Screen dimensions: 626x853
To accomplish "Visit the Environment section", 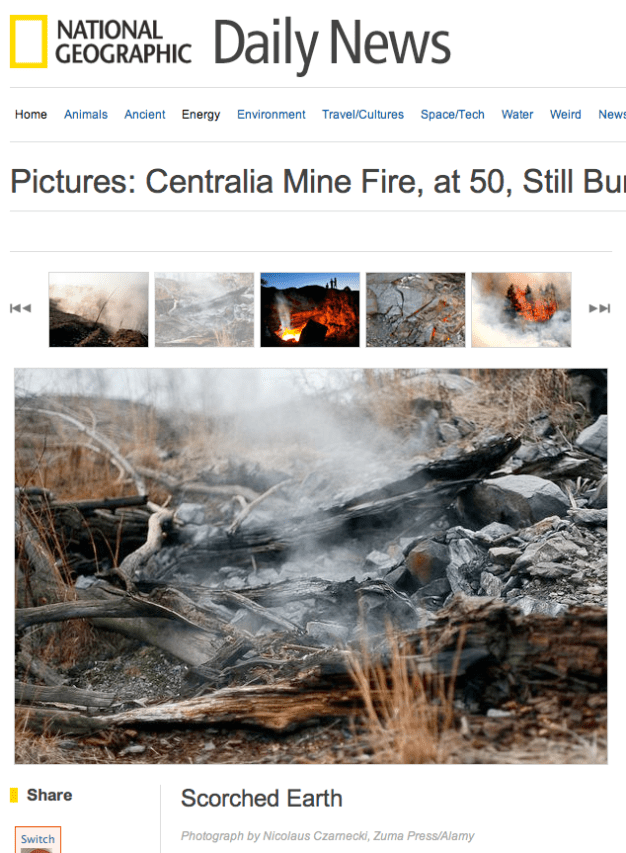I will point(271,114).
